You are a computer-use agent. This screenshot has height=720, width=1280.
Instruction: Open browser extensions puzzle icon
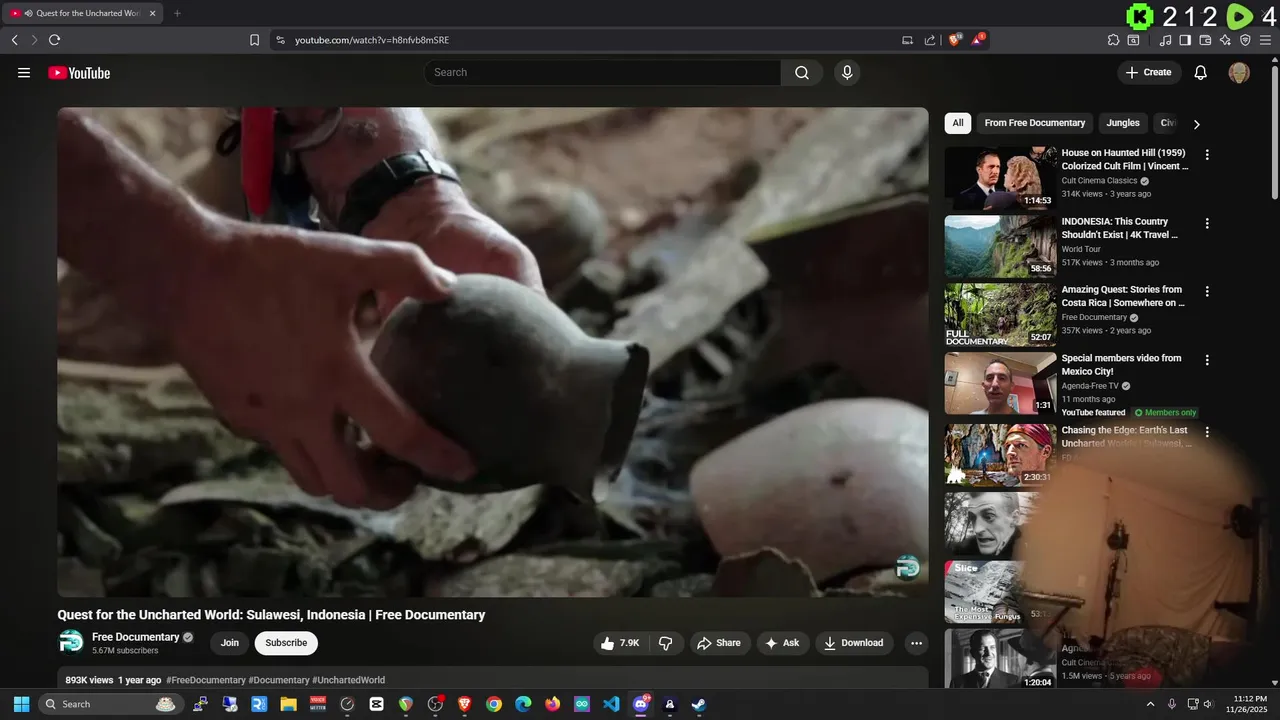(1113, 40)
